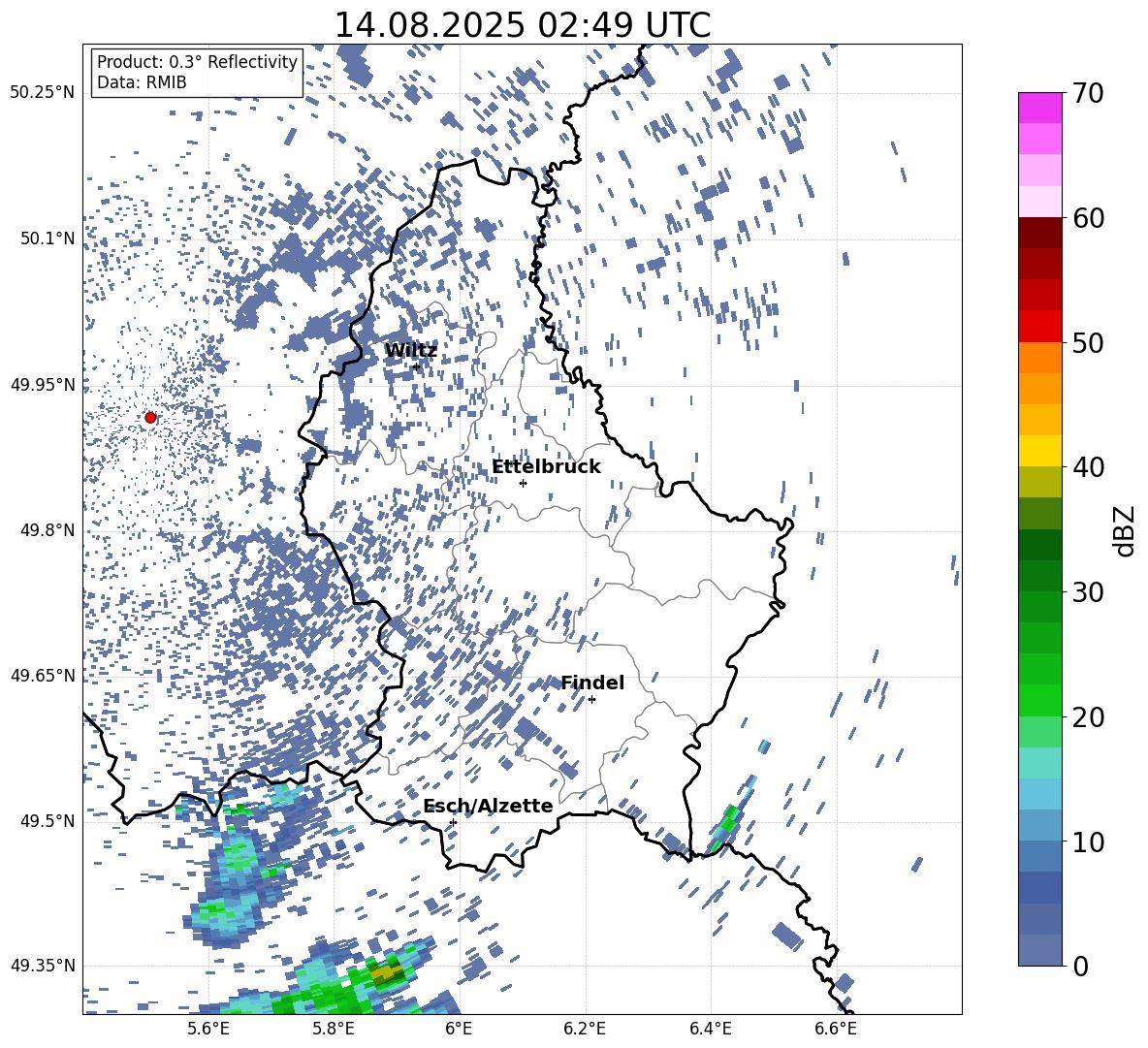Click the 6°E longitude label

tap(459, 1029)
